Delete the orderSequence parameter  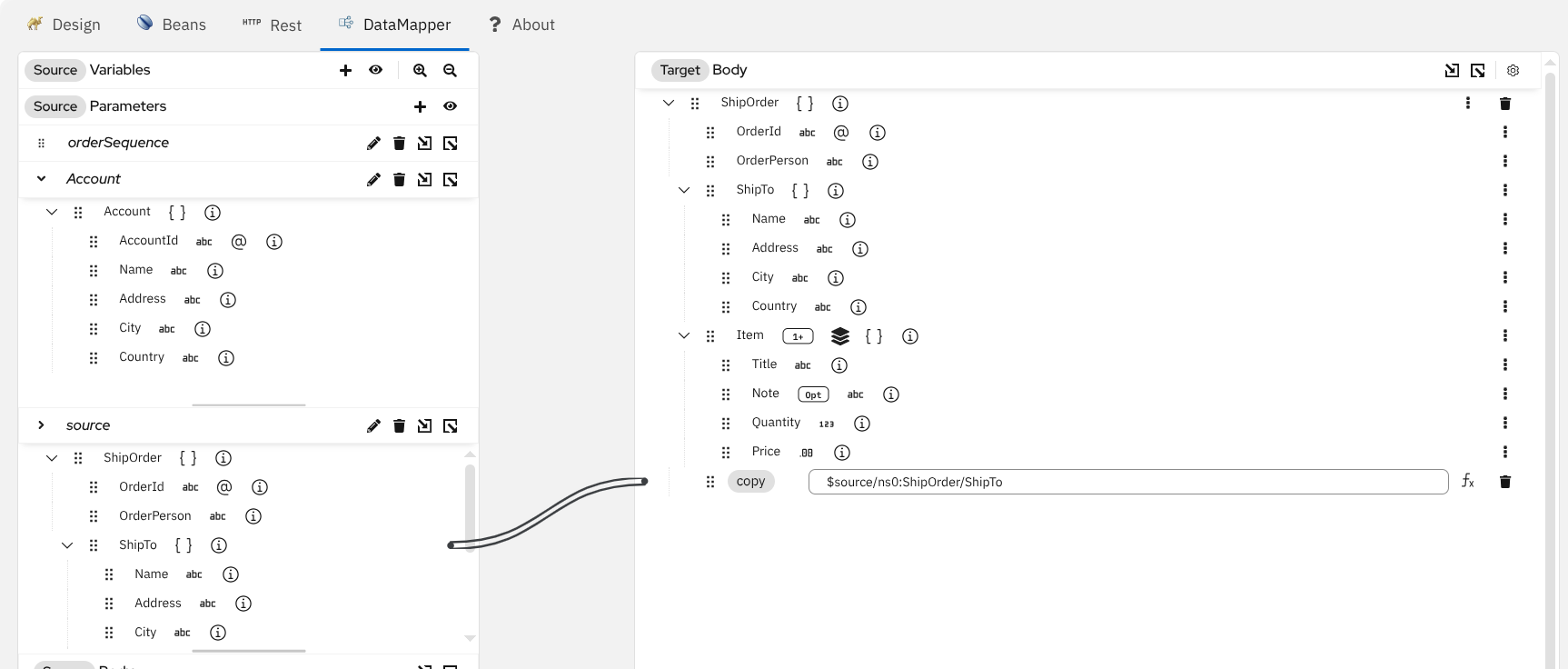tap(399, 143)
